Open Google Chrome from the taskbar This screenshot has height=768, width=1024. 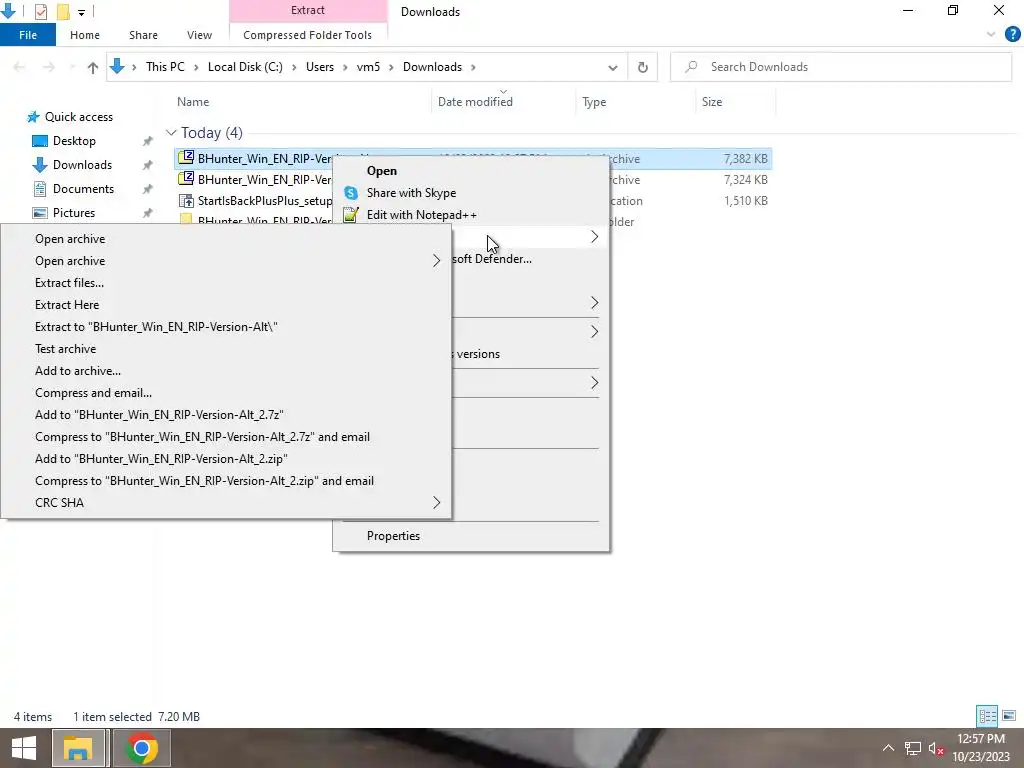click(142, 748)
